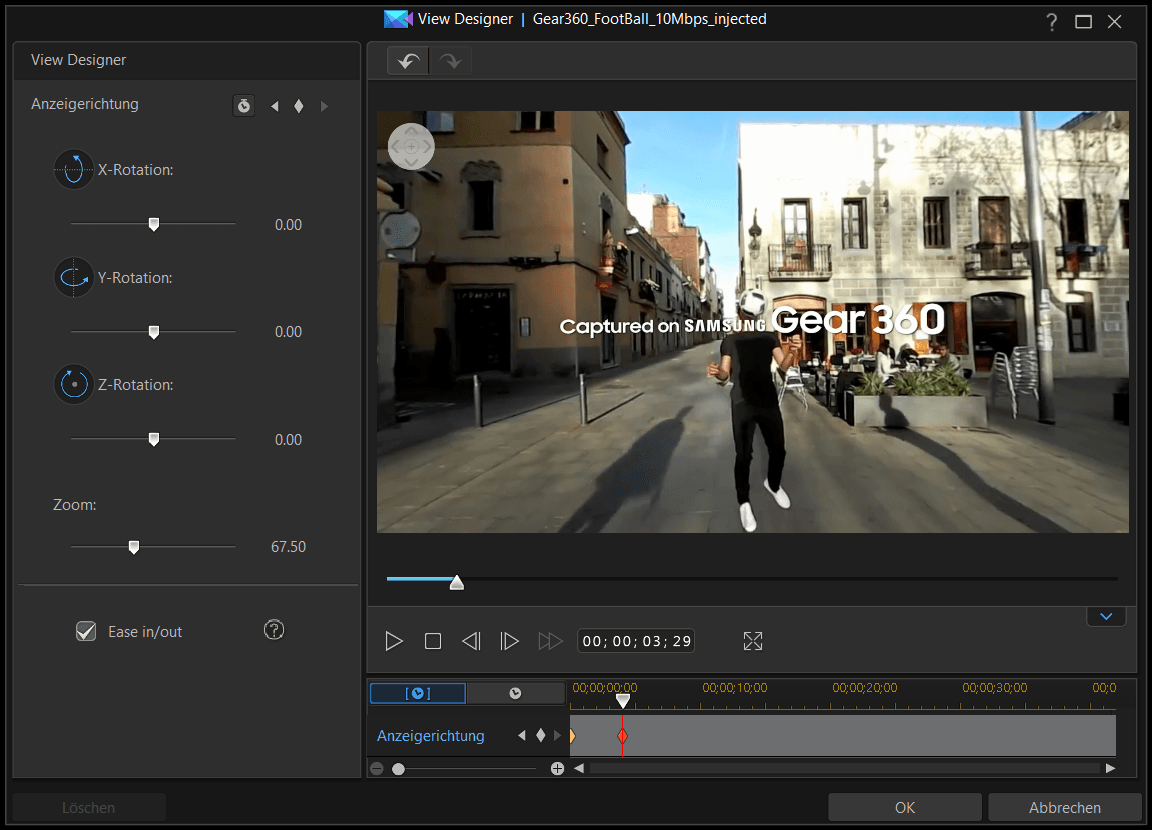Click the X-Rotation value 0.00

(288, 225)
